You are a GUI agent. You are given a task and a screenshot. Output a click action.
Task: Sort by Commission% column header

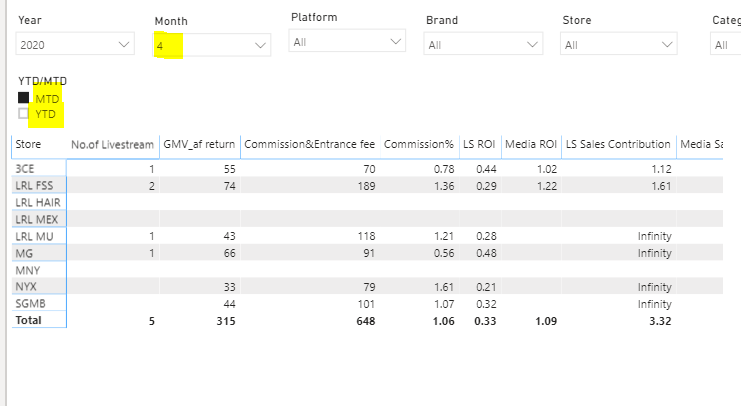pyautogui.click(x=419, y=145)
